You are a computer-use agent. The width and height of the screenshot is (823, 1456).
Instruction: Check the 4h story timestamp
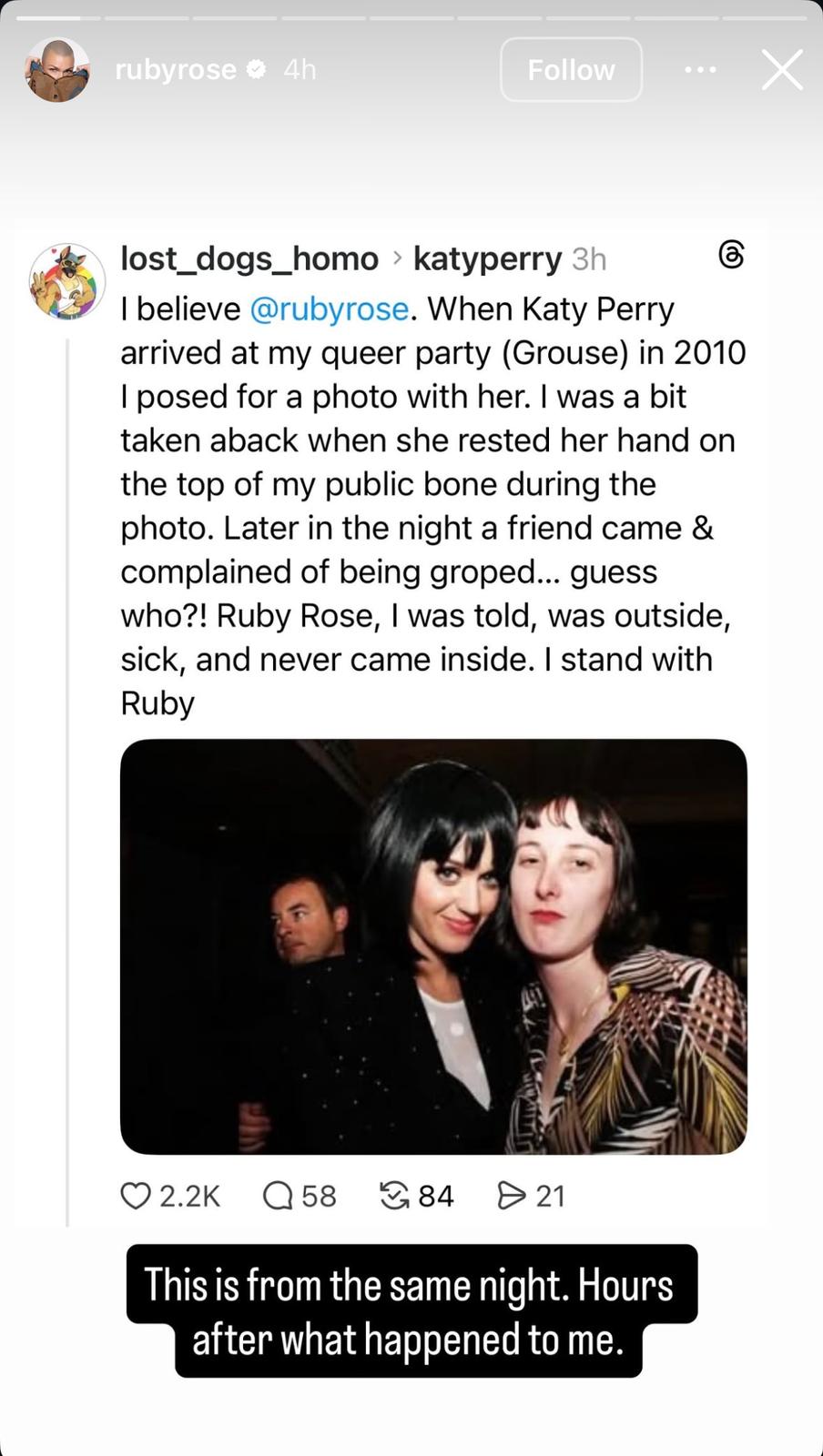coord(299,69)
